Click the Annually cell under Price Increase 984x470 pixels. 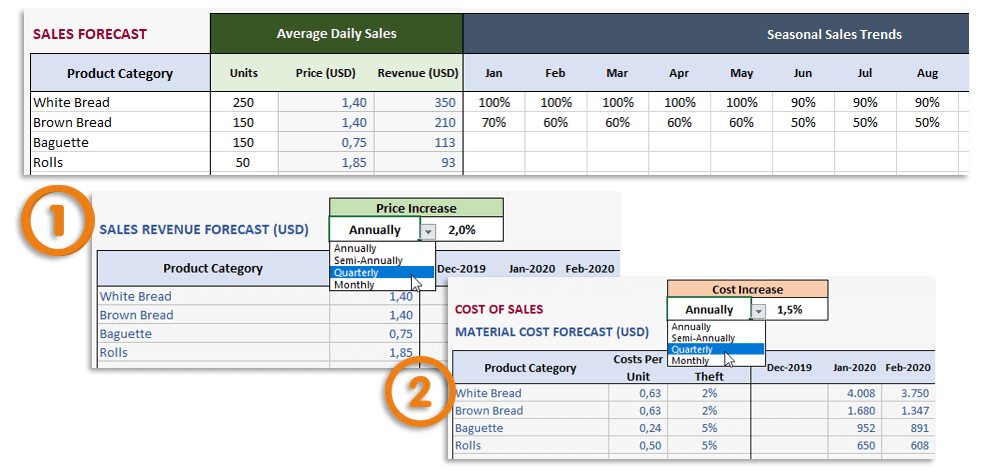click(375, 230)
